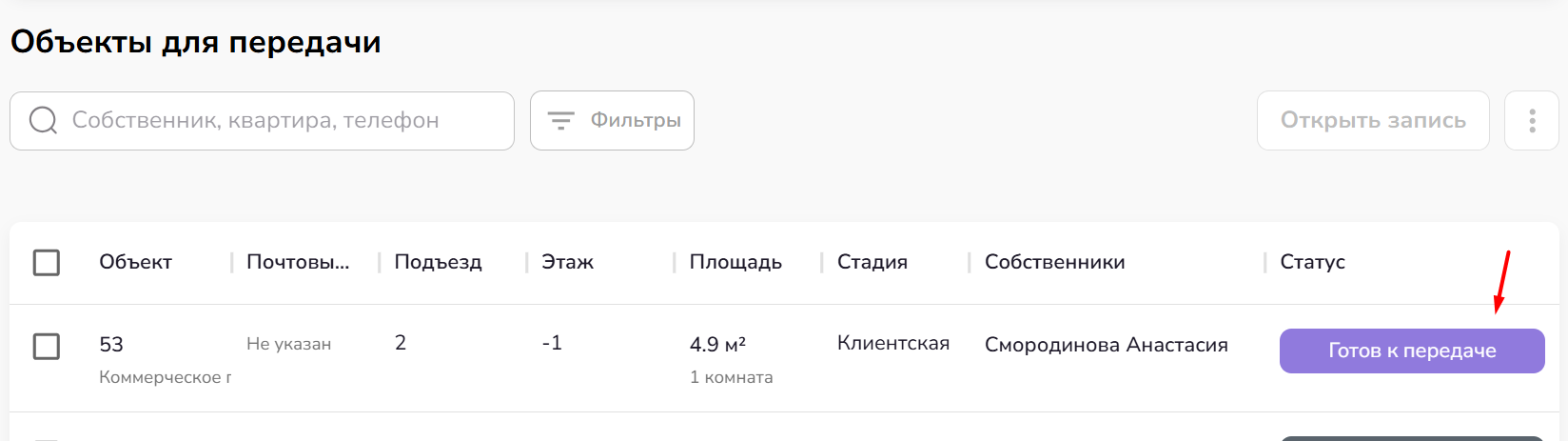
Task: Check the row checkbox for object 53
Action: tap(47, 346)
